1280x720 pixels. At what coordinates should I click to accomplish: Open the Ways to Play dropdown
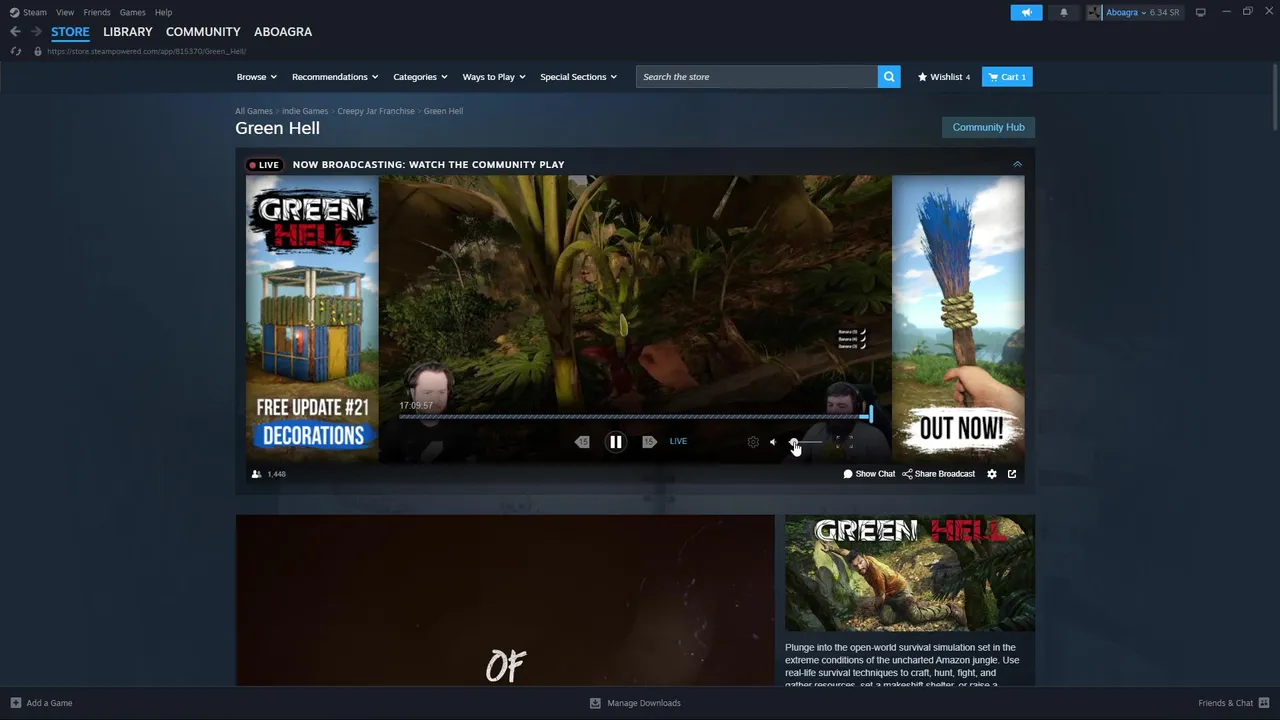[494, 77]
